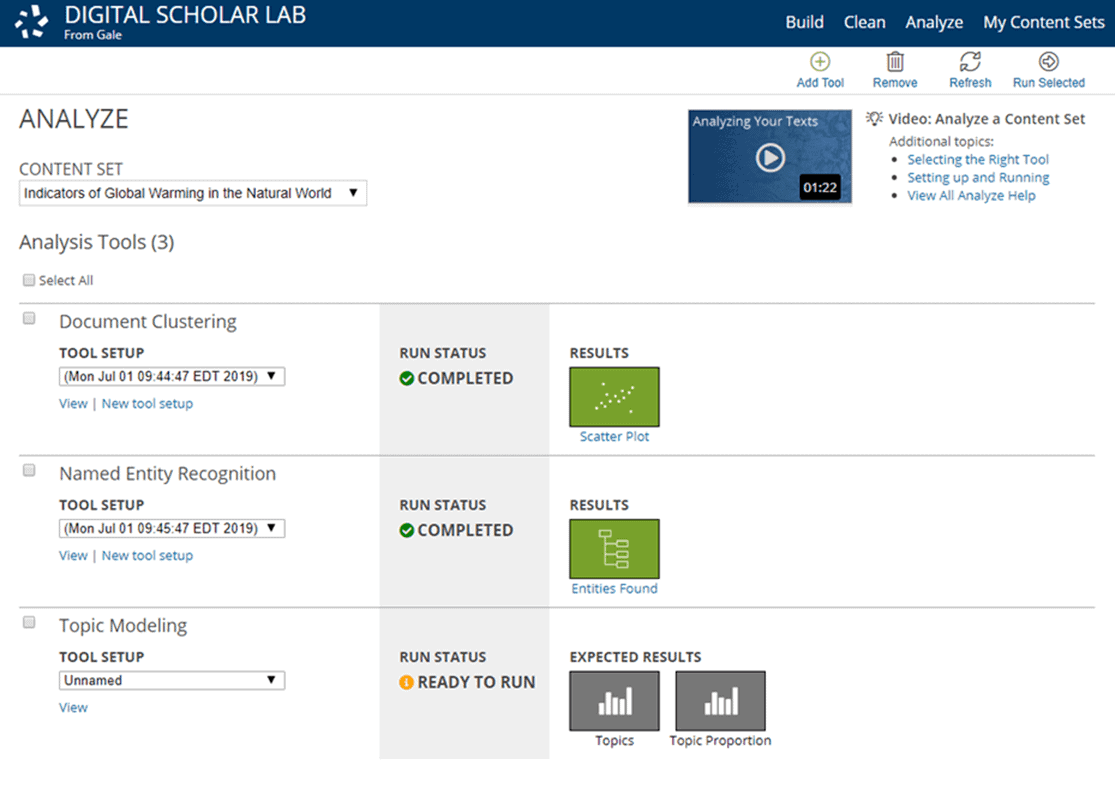View the Topic Proportion expected results icon
The width and height of the screenshot is (1115, 788).
point(720,700)
